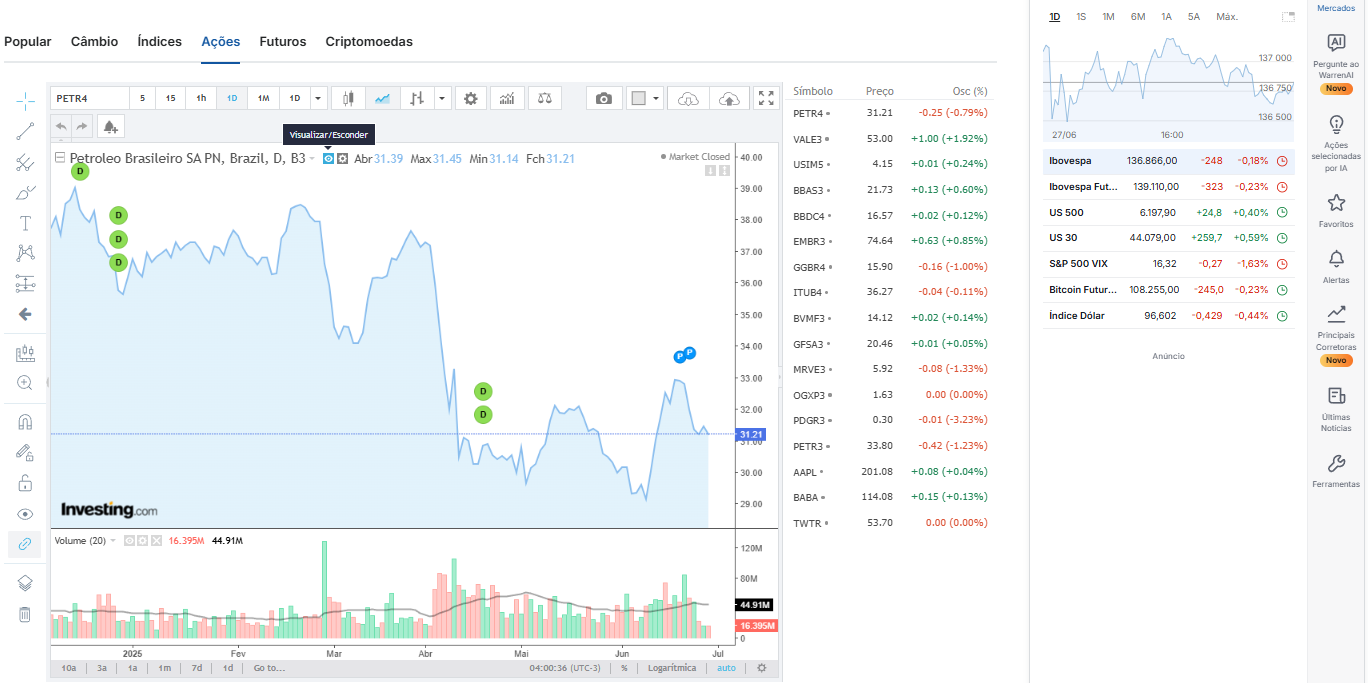Expand Volume (20) indicator dropdown arrow

point(113,540)
